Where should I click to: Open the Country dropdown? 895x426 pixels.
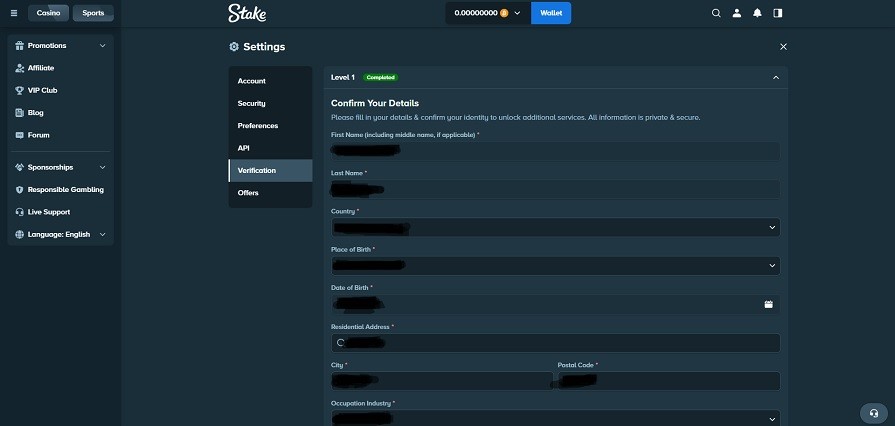[x=555, y=227]
